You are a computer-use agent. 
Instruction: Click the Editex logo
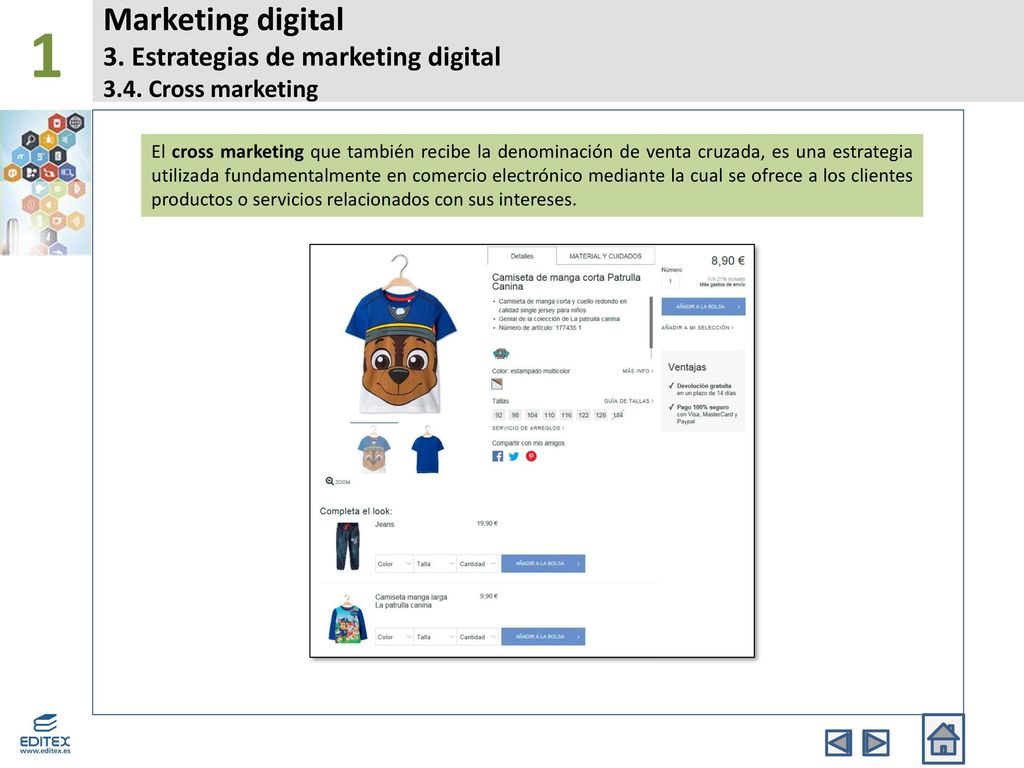pos(44,733)
